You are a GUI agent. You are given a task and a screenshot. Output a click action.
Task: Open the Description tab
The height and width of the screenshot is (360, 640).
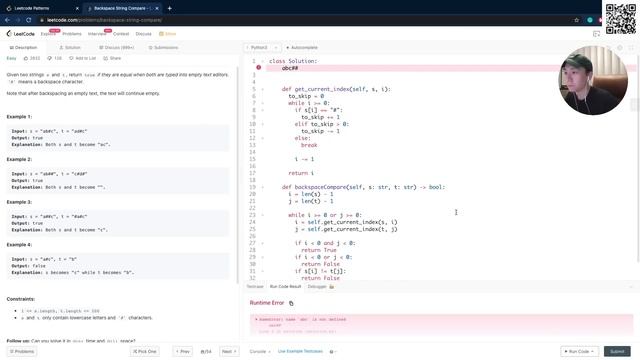point(23,48)
